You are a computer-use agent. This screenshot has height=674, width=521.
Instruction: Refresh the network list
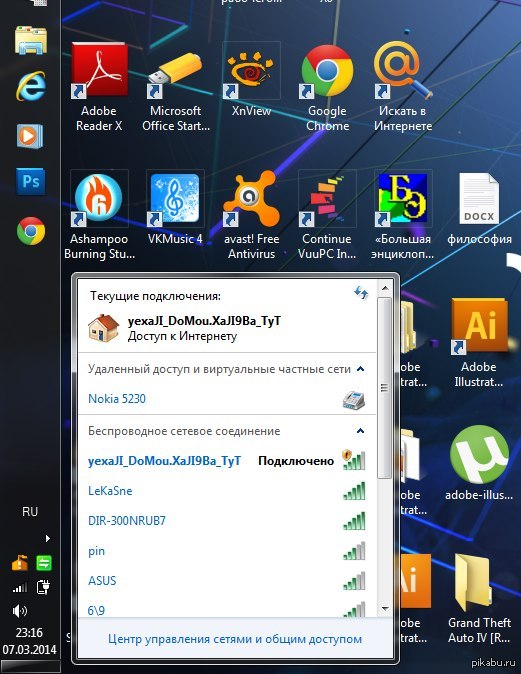pos(361,294)
